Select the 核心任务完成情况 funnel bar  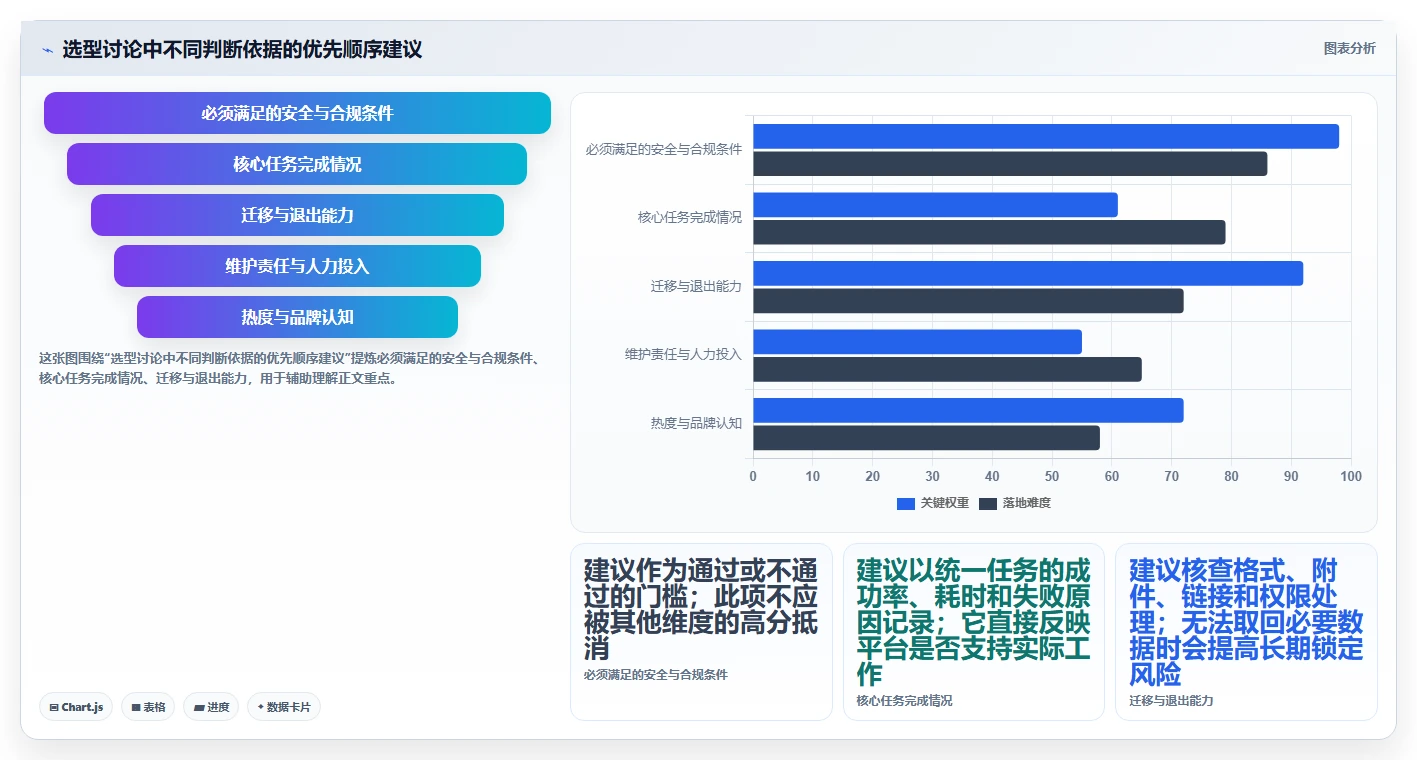pos(297,164)
